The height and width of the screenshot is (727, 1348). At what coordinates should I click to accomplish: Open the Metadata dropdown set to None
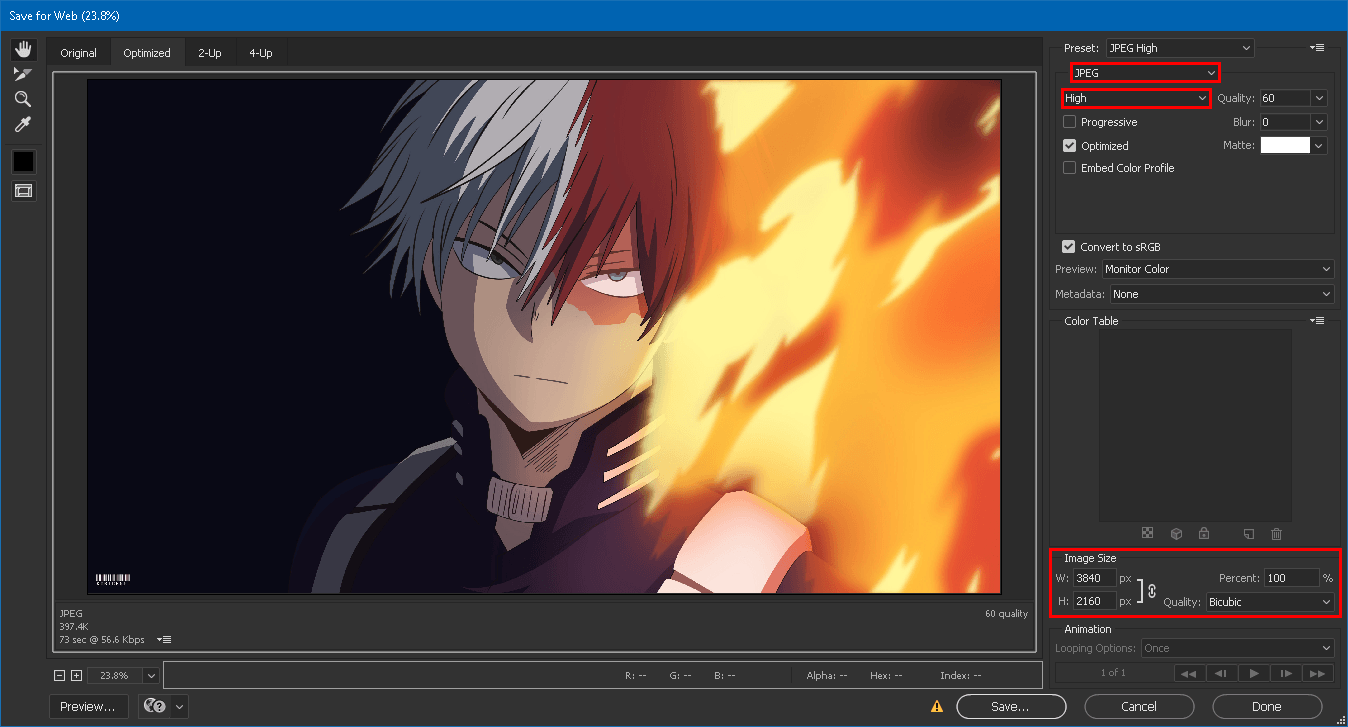click(1222, 294)
